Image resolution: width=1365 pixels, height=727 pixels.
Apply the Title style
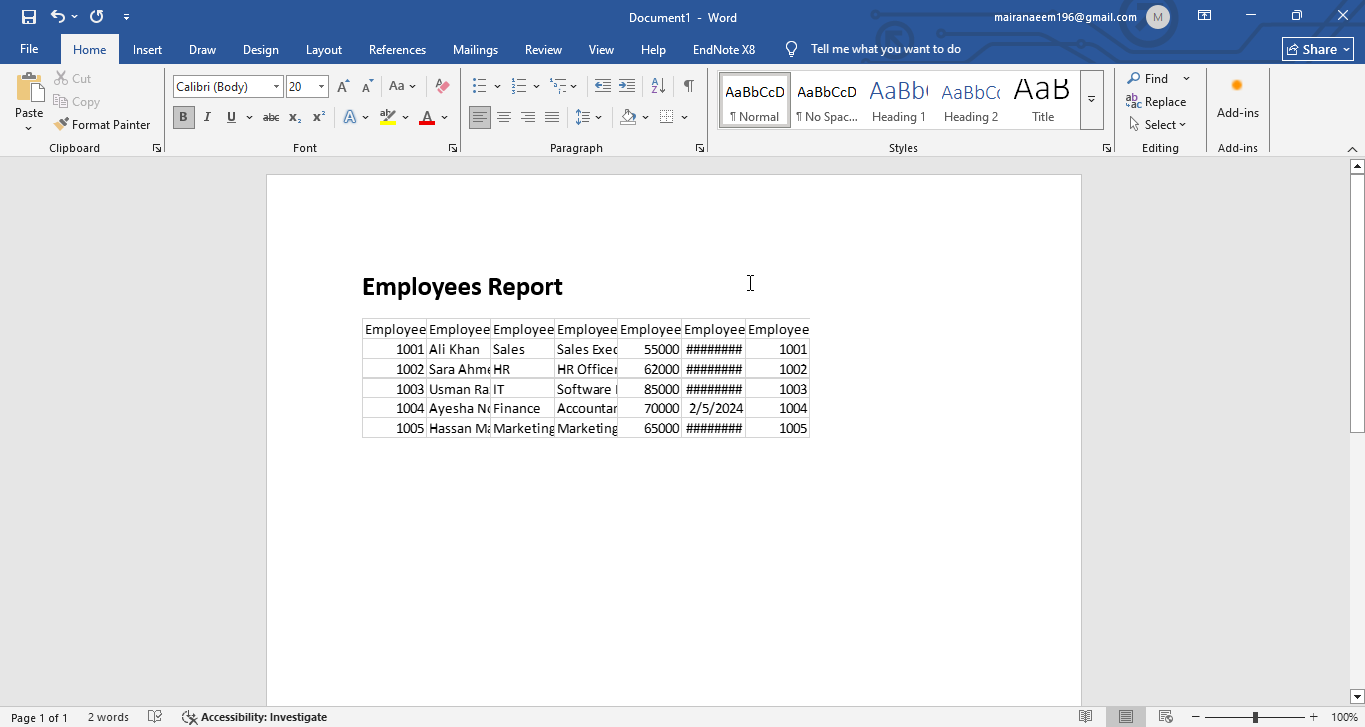click(1043, 100)
